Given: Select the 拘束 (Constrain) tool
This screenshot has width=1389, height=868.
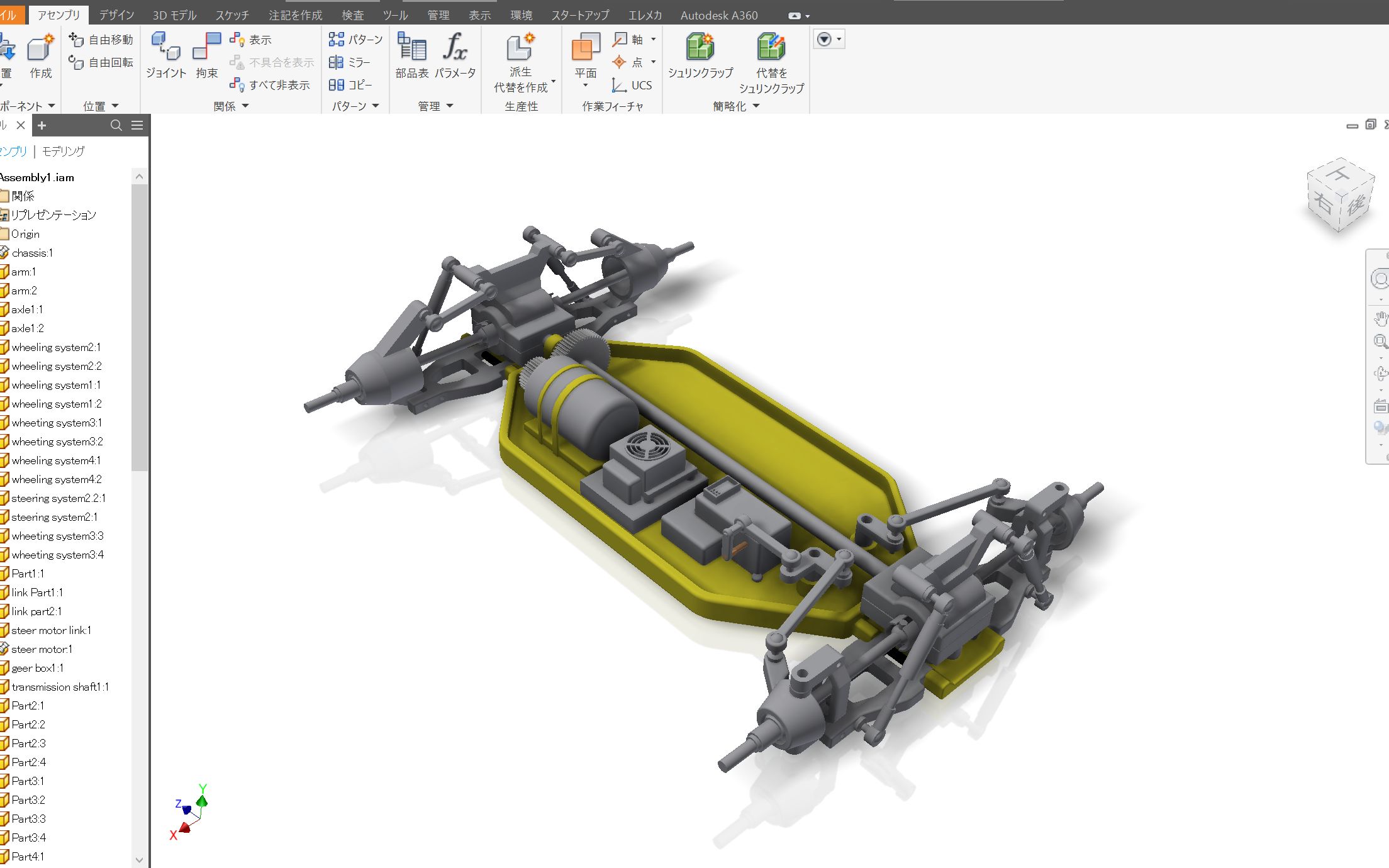Looking at the screenshot, I should pyautogui.click(x=206, y=48).
